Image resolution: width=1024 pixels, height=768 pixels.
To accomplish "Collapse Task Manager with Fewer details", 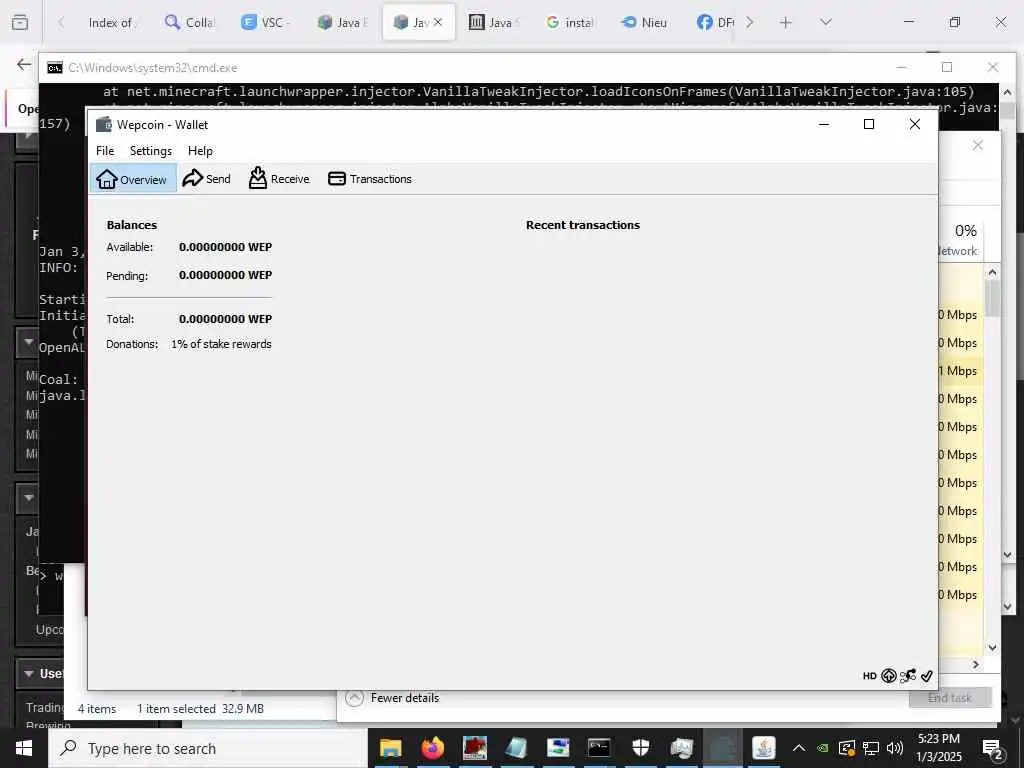I will 393,698.
